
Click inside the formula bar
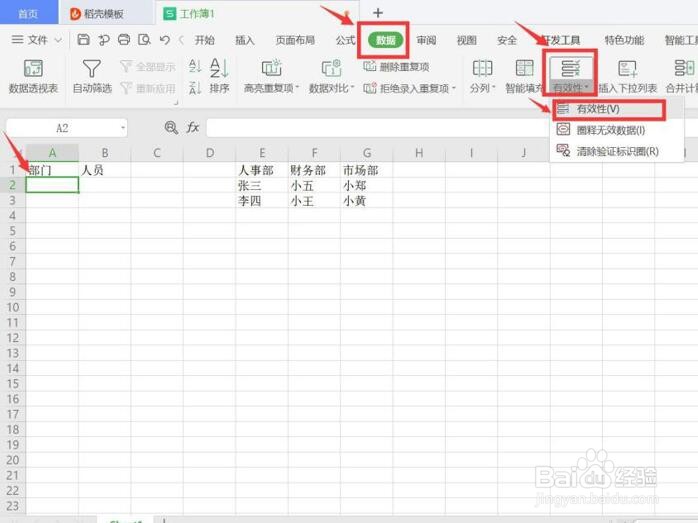pos(378,128)
